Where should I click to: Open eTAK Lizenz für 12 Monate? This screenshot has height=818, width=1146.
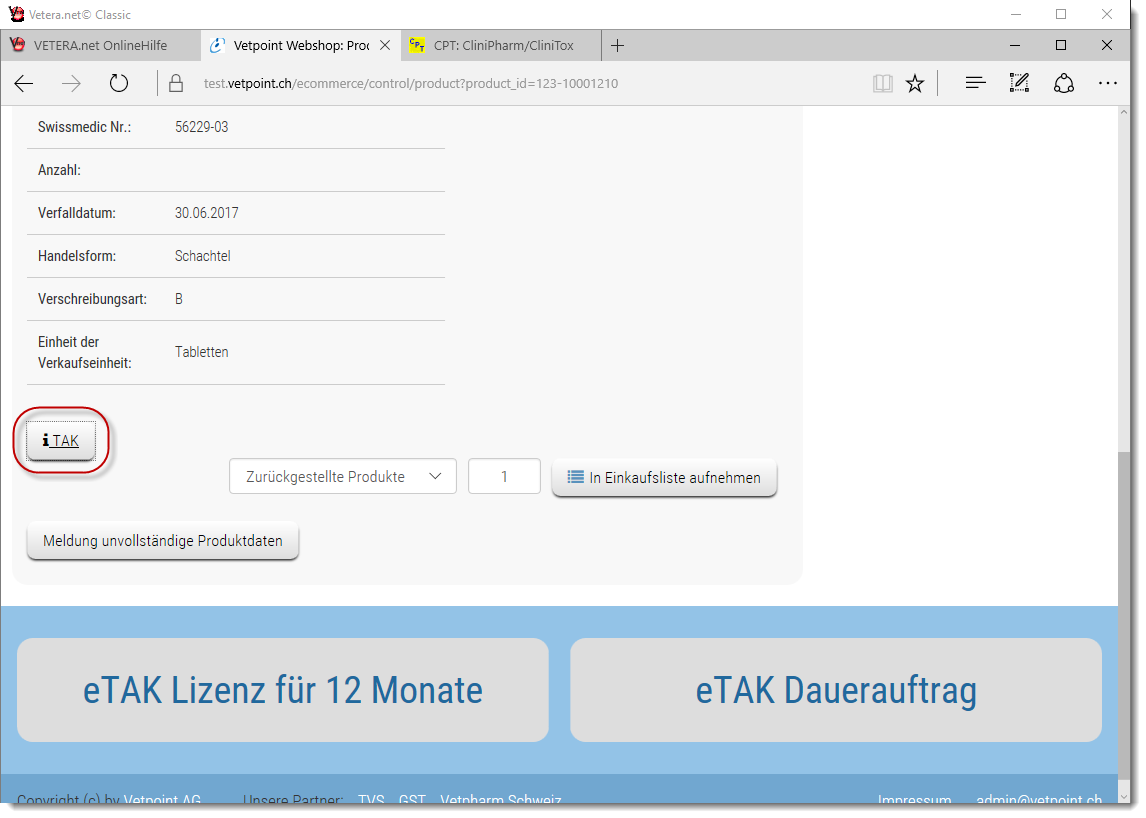pyautogui.click(x=283, y=690)
